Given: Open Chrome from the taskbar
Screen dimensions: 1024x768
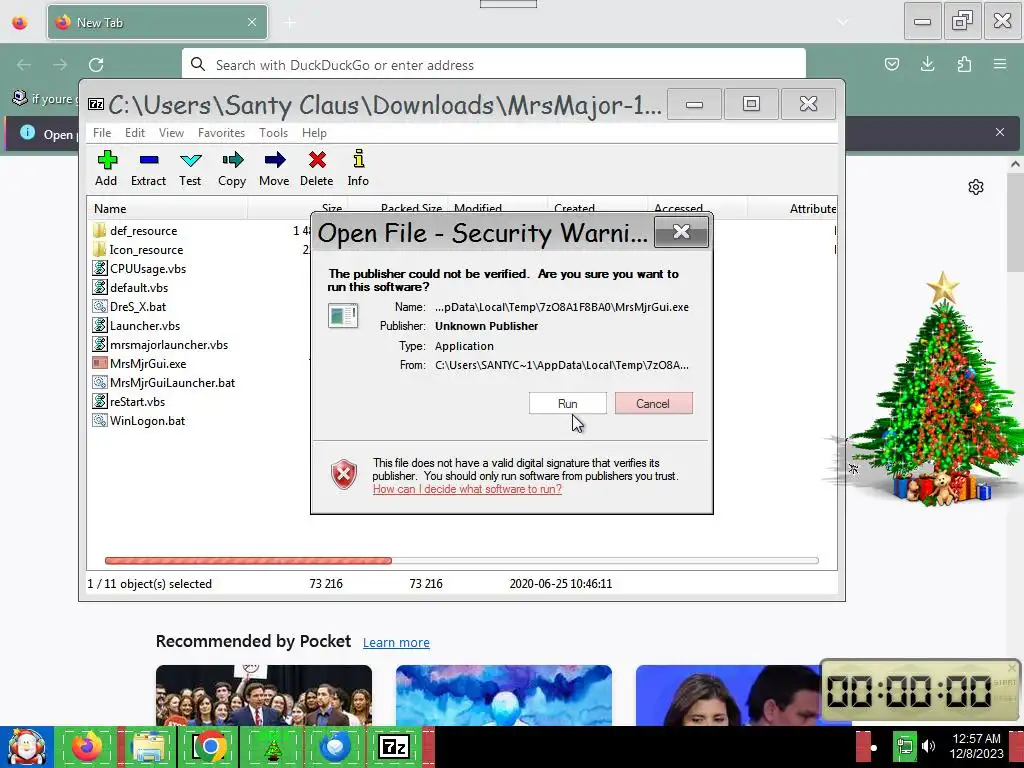Looking at the screenshot, I should point(208,746).
